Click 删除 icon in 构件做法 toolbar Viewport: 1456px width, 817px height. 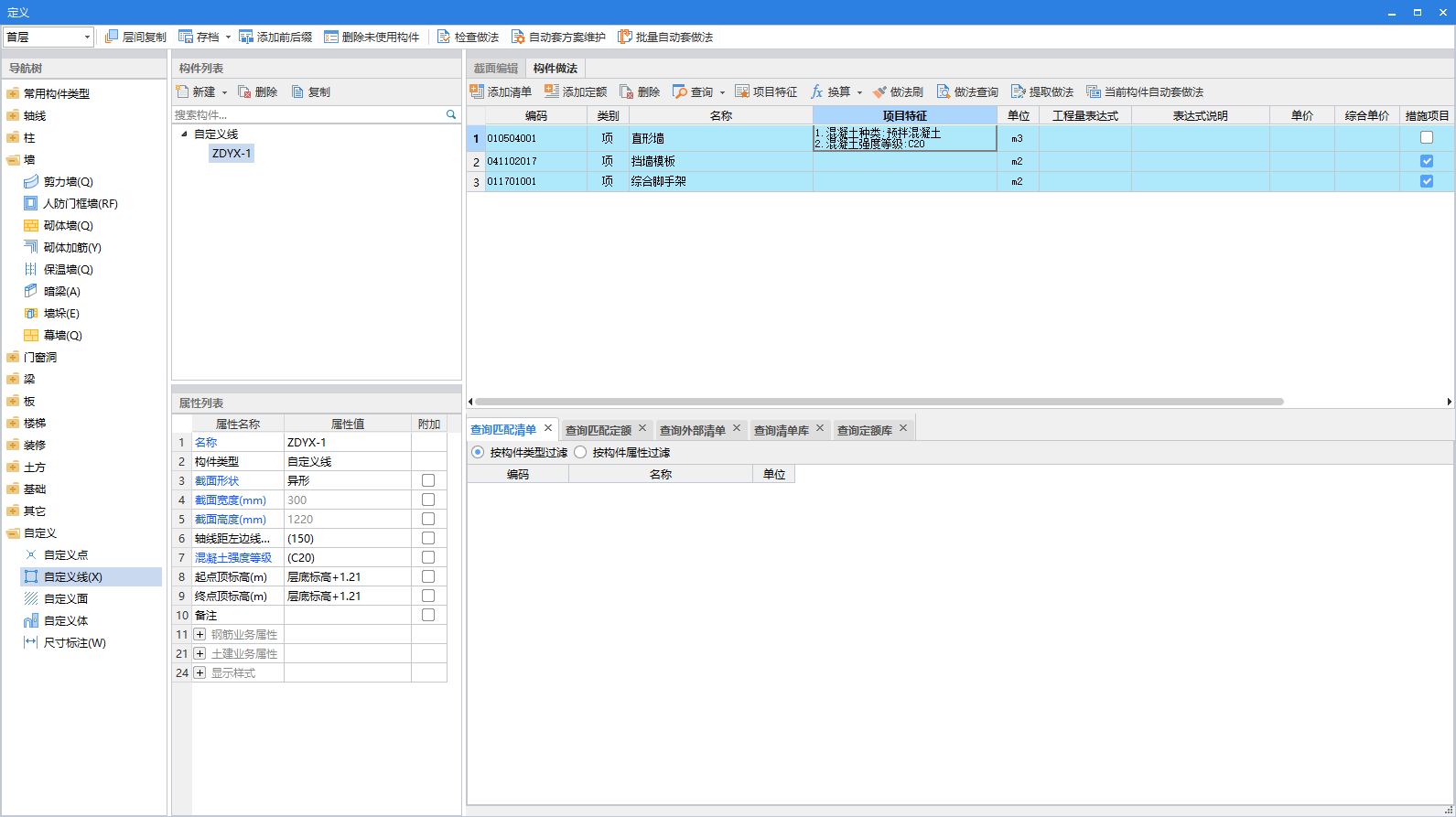[627, 91]
